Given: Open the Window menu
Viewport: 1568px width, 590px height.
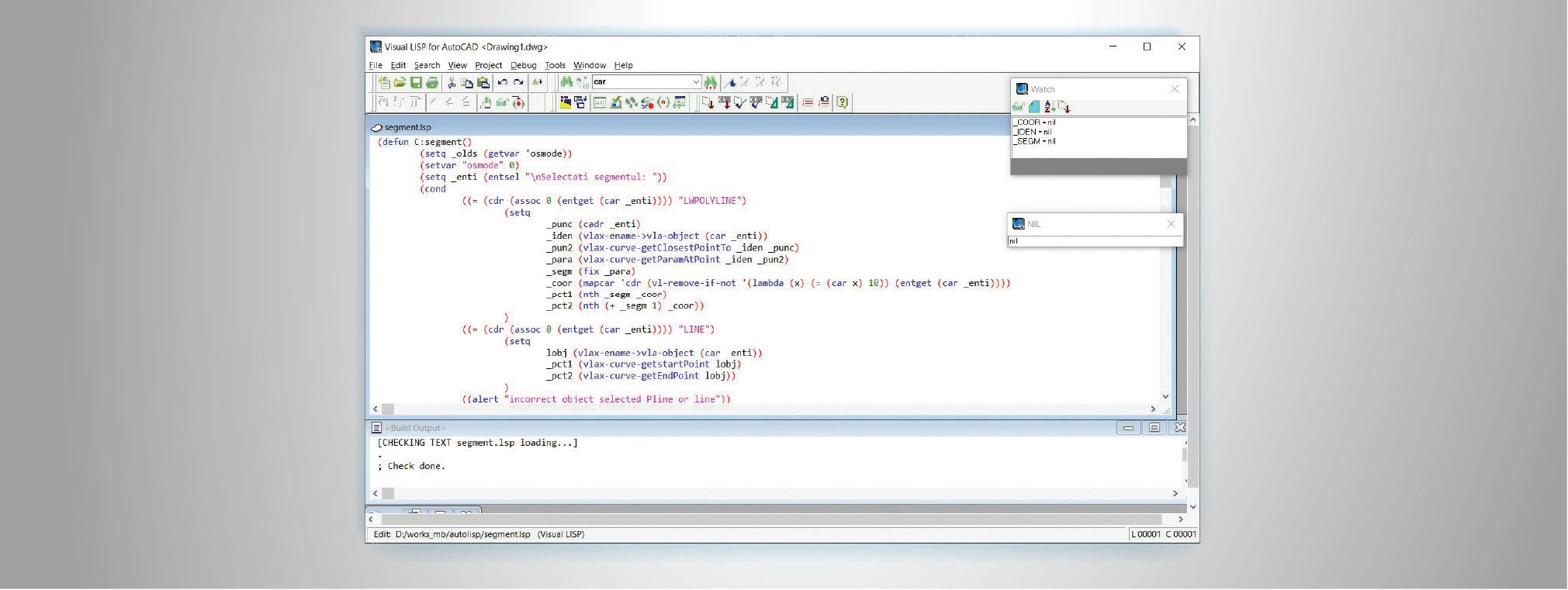Looking at the screenshot, I should (590, 65).
